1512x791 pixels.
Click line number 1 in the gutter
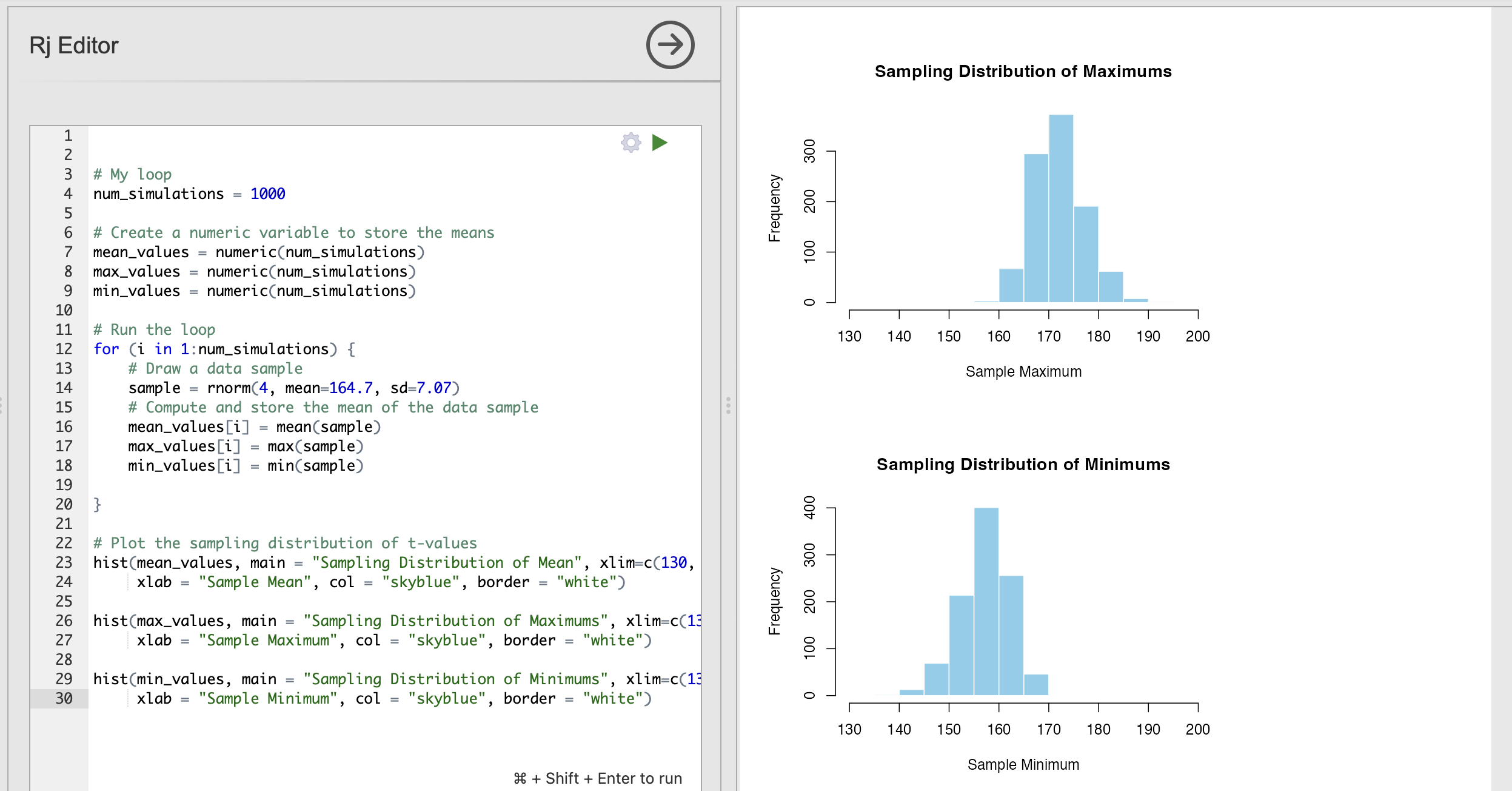[x=68, y=135]
